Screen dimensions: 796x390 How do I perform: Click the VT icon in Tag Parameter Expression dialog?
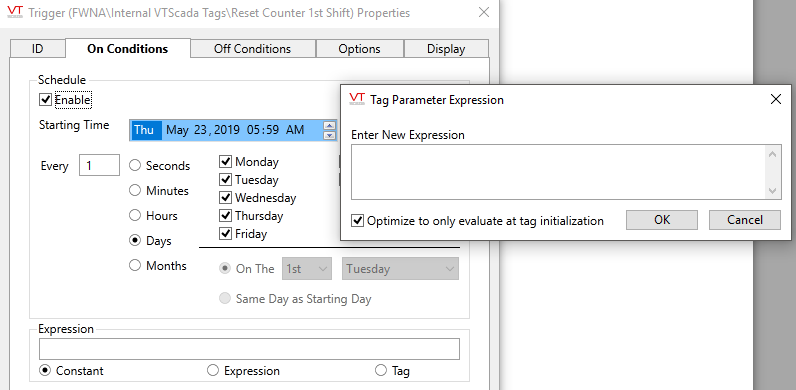tap(357, 100)
